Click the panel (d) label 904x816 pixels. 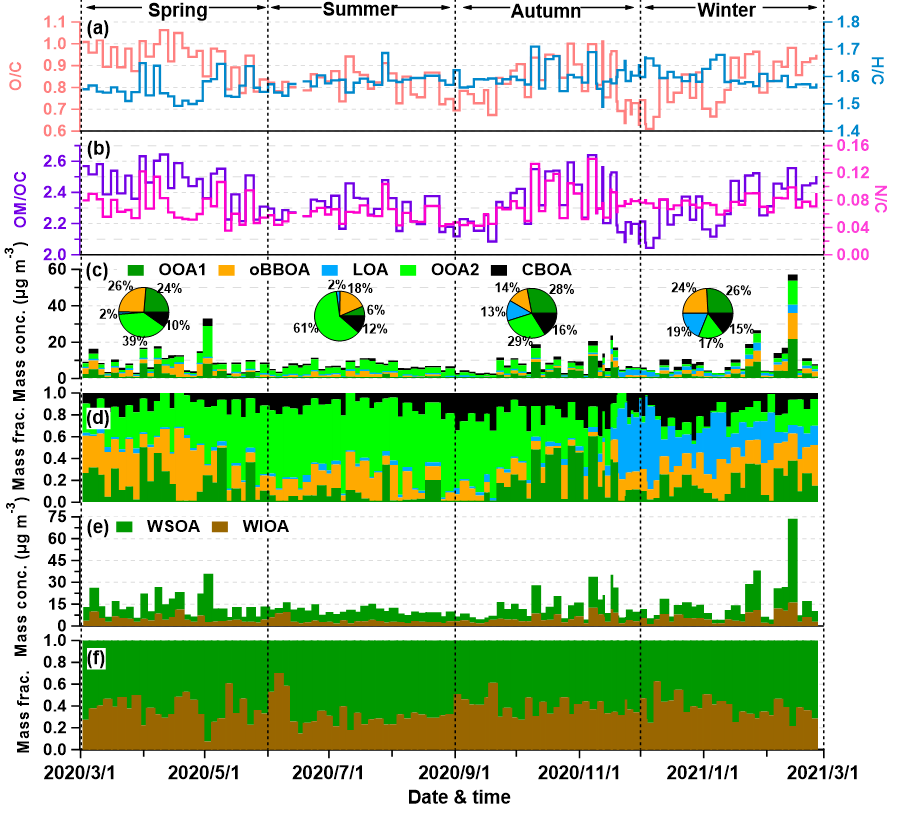click(x=98, y=416)
